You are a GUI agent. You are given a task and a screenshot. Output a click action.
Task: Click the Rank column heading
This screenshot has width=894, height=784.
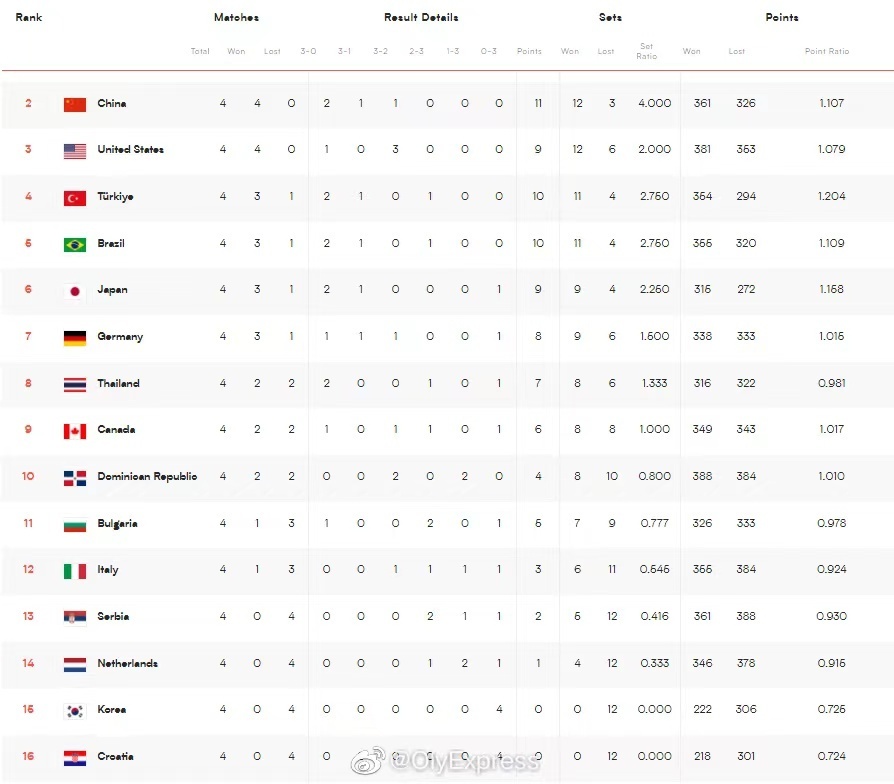click(x=29, y=17)
